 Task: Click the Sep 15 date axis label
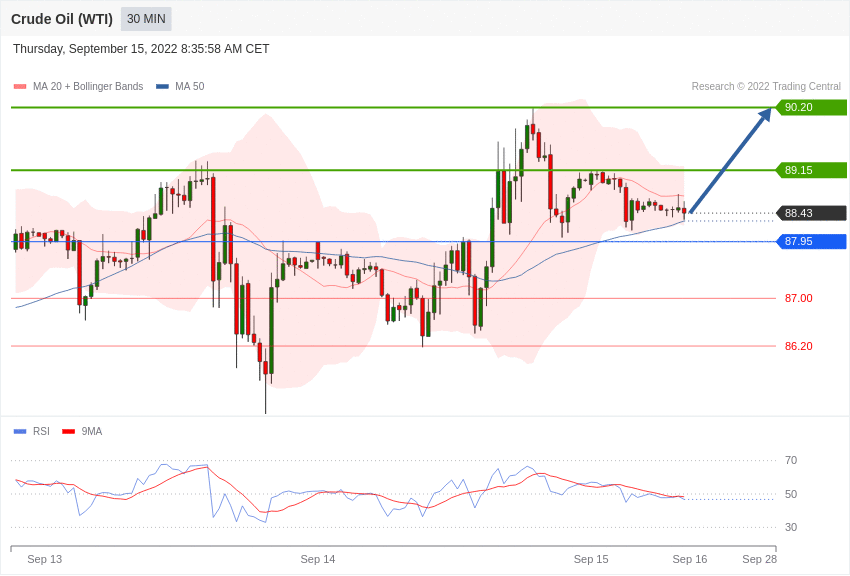pos(591,559)
